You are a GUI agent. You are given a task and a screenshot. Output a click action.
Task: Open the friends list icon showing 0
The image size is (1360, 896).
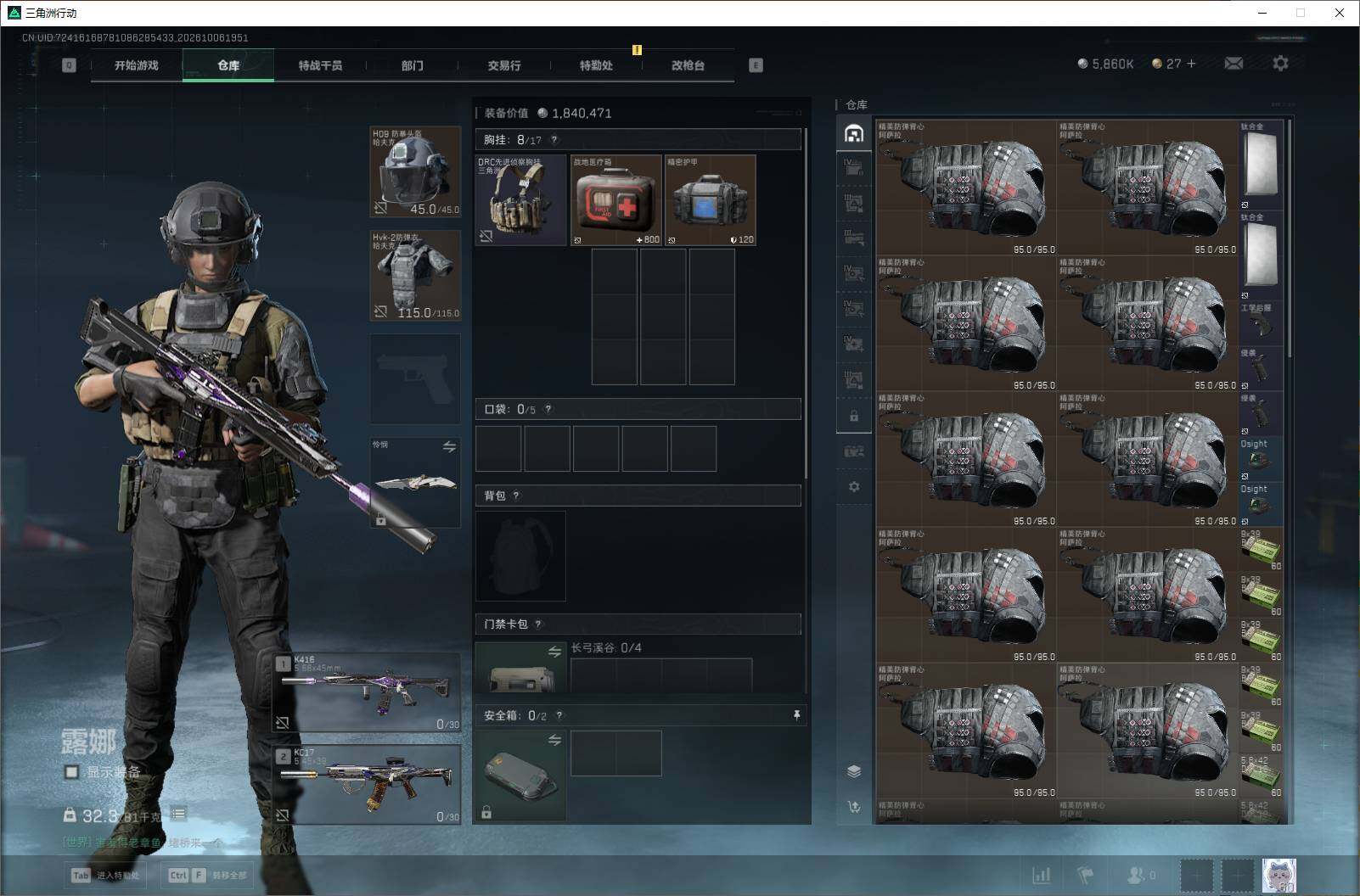1140,875
